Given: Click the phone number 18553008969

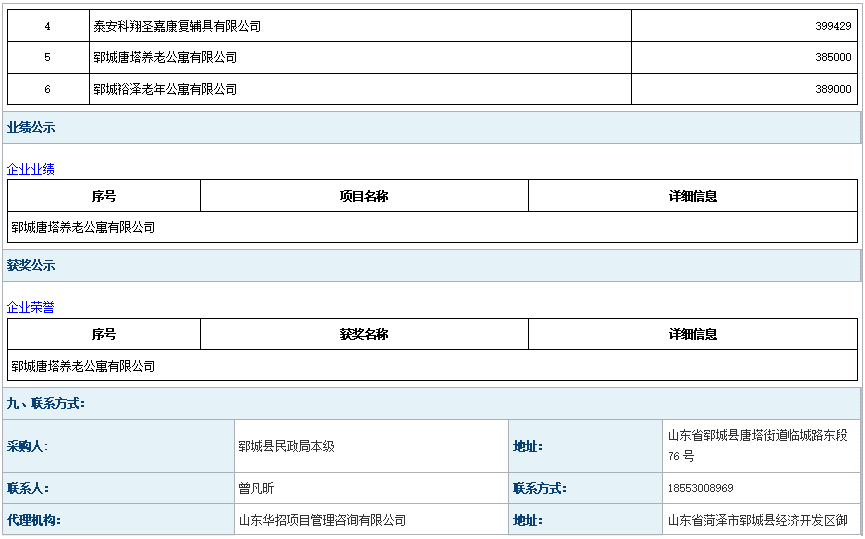Looking at the screenshot, I should pyautogui.click(x=700, y=488).
